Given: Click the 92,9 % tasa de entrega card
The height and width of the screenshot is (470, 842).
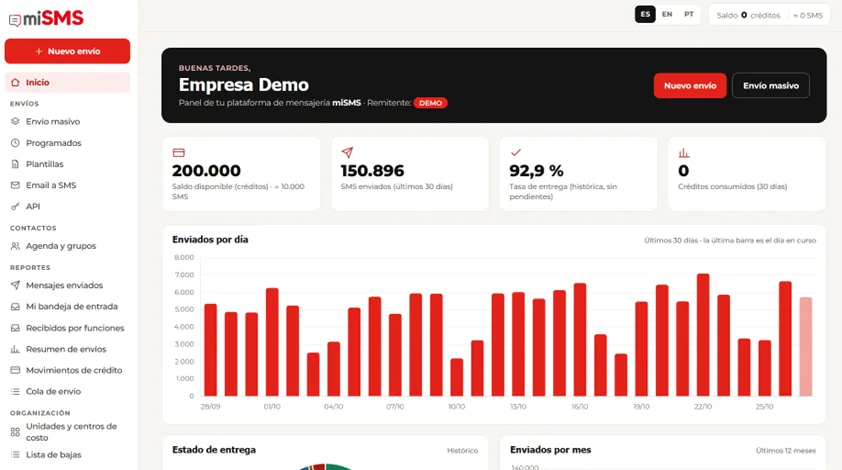Looking at the screenshot, I should tap(578, 173).
